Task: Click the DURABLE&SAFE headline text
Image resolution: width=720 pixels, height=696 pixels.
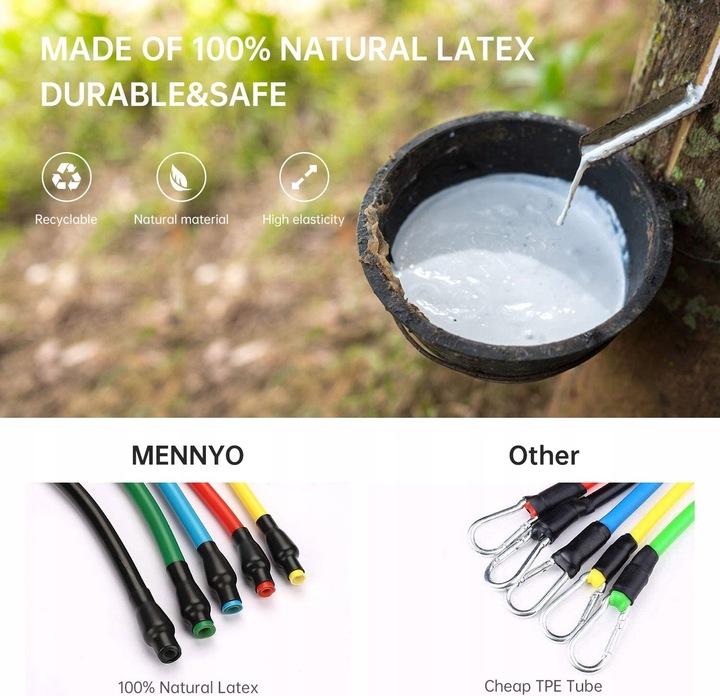Action: 163,94
